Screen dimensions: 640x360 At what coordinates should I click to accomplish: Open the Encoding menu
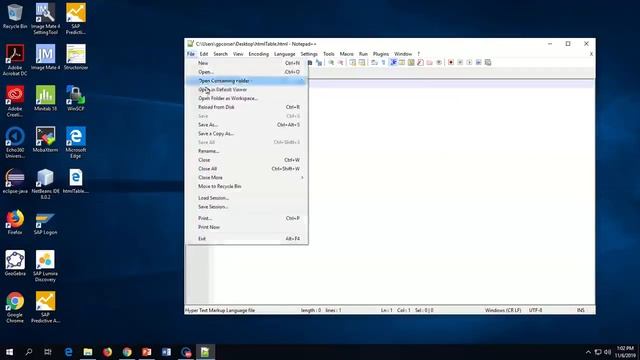258,54
